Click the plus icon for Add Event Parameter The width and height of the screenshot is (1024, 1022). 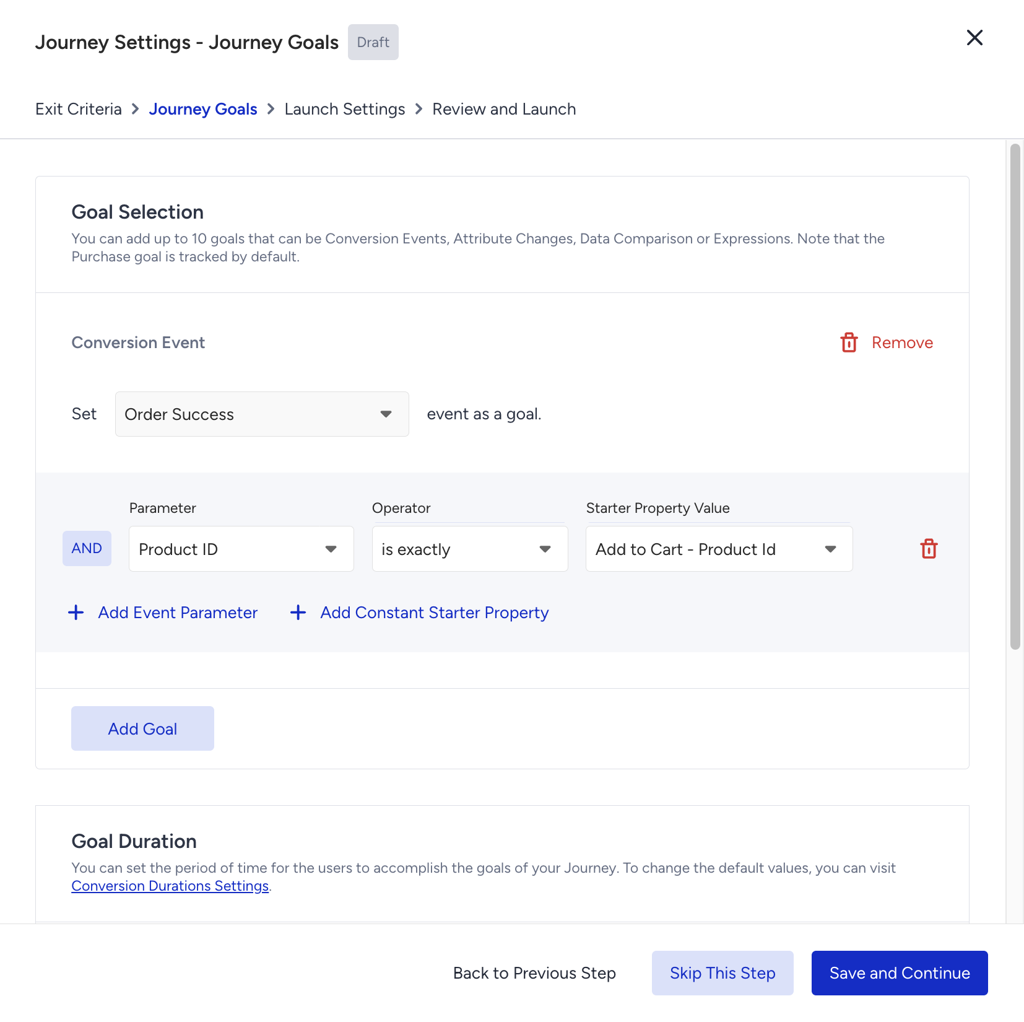76,613
